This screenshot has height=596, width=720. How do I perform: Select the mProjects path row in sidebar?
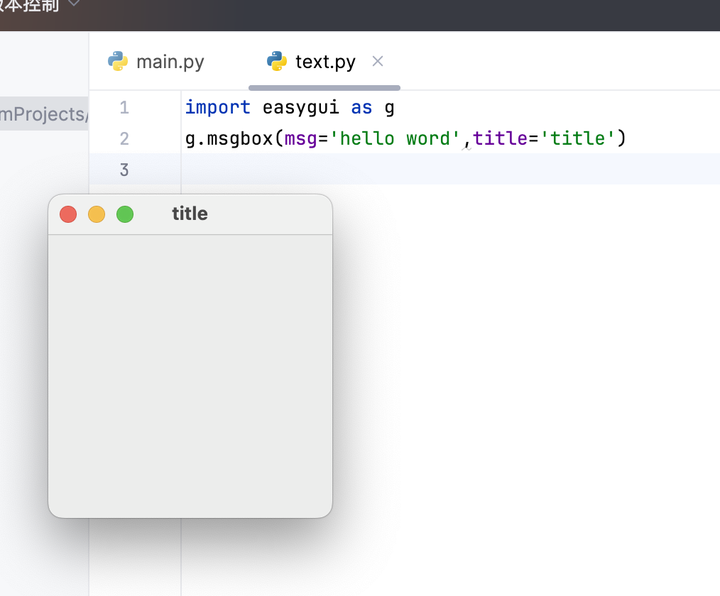pos(44,114)
